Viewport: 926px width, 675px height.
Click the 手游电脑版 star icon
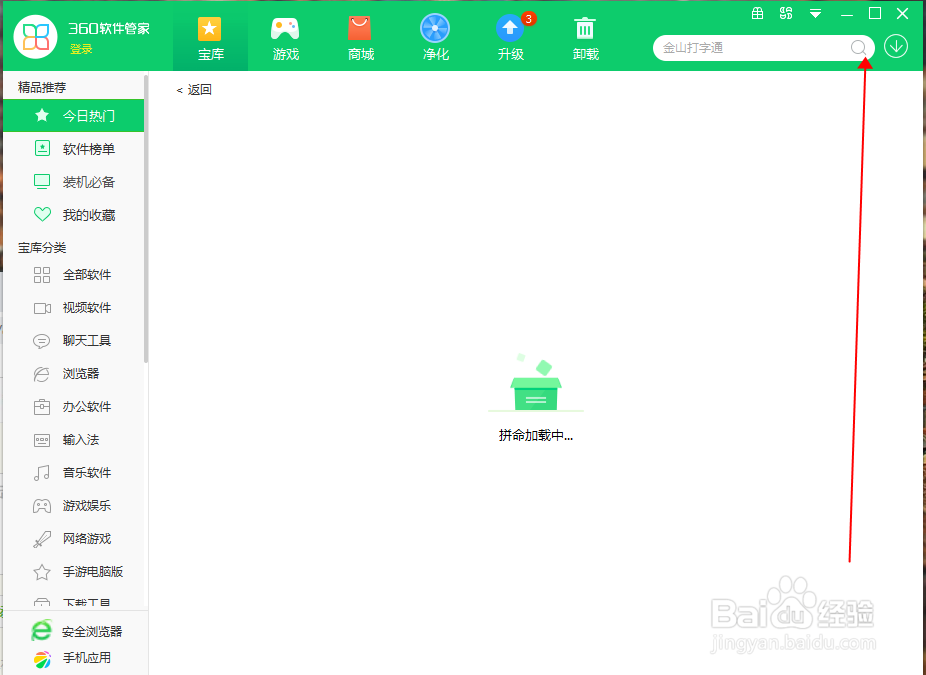click(x=42, y=572)
